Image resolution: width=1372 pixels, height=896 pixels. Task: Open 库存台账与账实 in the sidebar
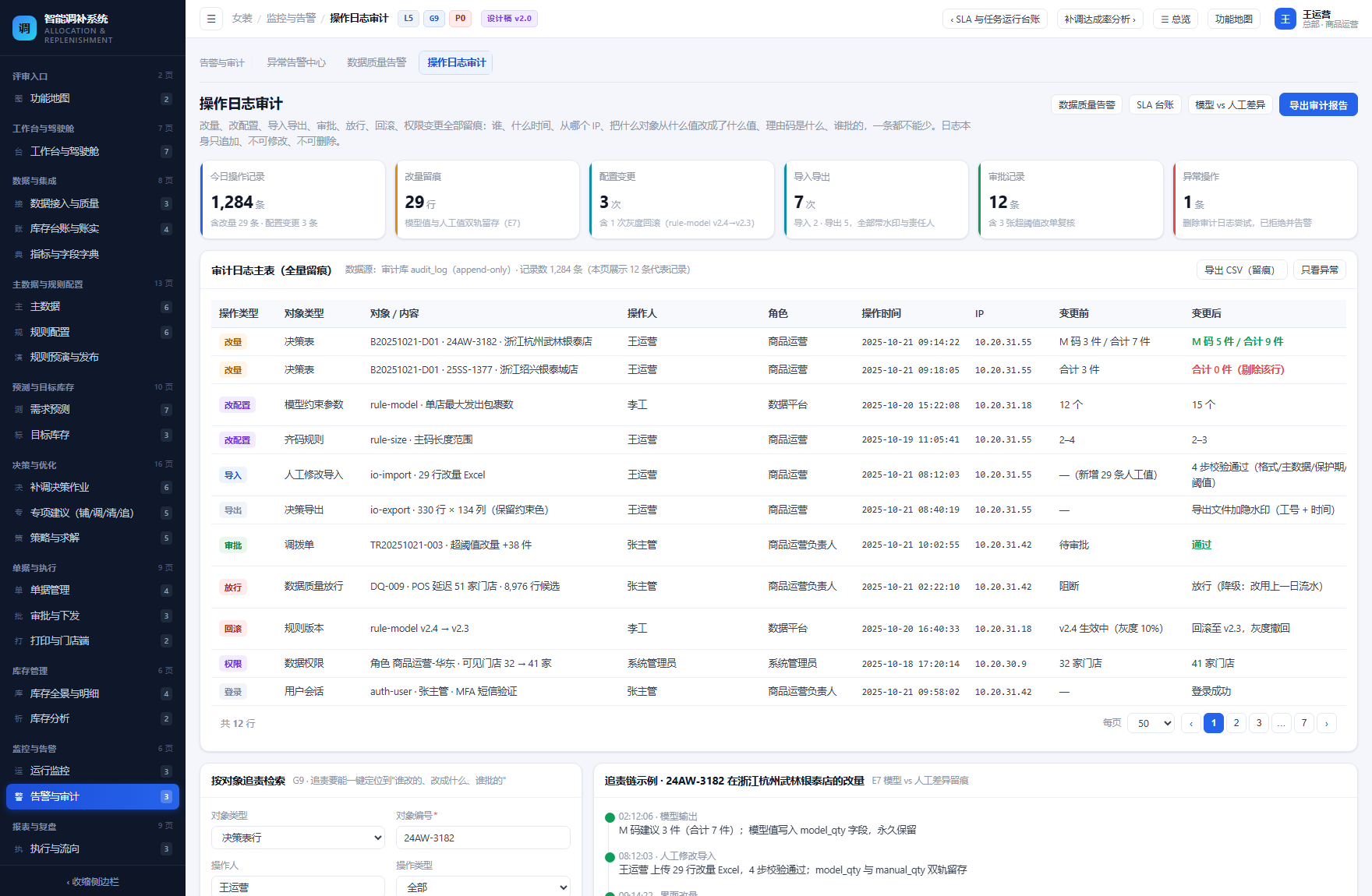[93, 228]
